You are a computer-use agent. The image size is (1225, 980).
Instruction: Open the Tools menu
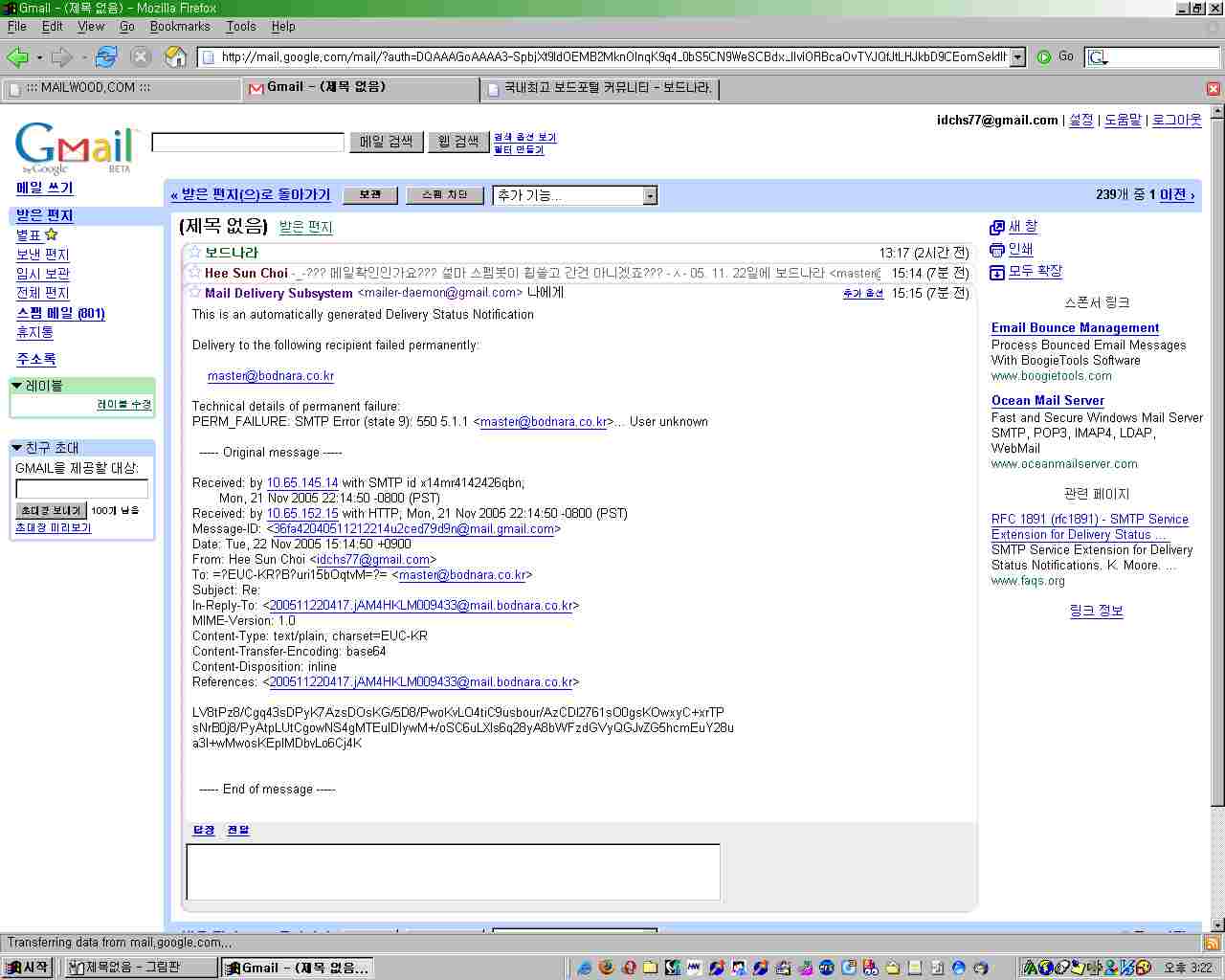click(241, 27)
